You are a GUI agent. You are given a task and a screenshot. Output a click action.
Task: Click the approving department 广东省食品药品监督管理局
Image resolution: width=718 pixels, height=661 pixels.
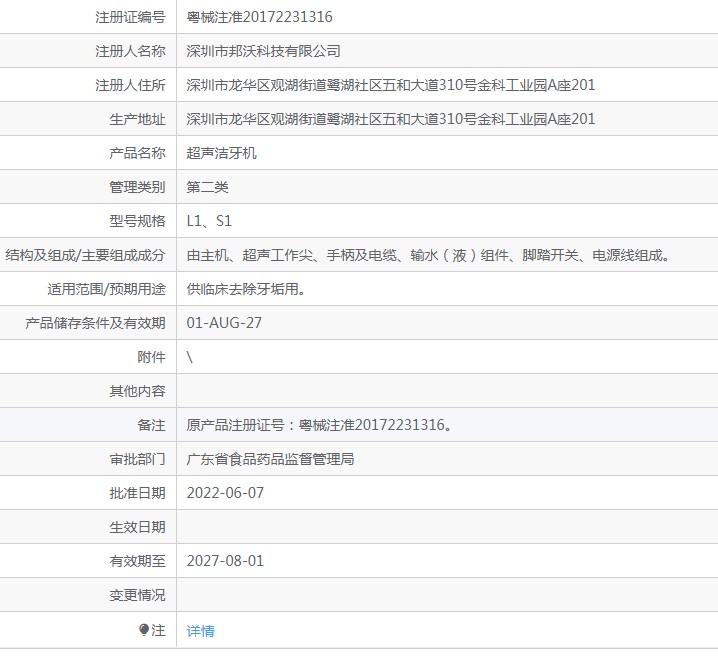tap(270, 459)
